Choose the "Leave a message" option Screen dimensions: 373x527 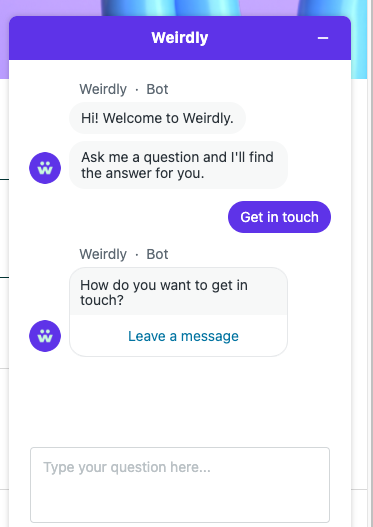(183, 336)
